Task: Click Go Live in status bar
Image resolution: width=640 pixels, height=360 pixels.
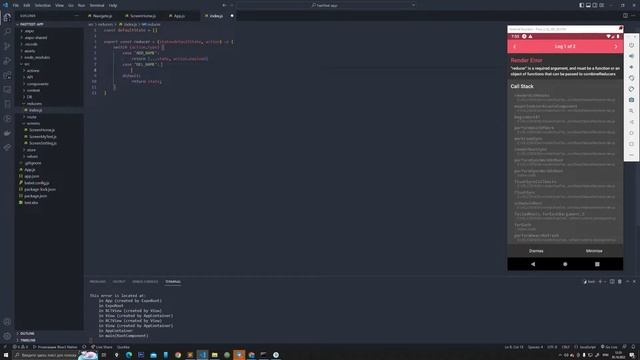Action: point(609,347)
